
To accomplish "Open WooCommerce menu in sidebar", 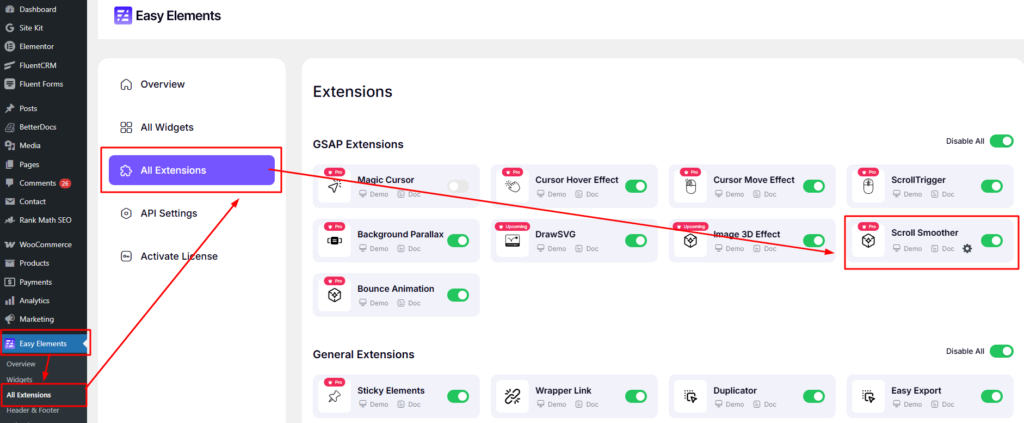I will (x=45, y=244).
